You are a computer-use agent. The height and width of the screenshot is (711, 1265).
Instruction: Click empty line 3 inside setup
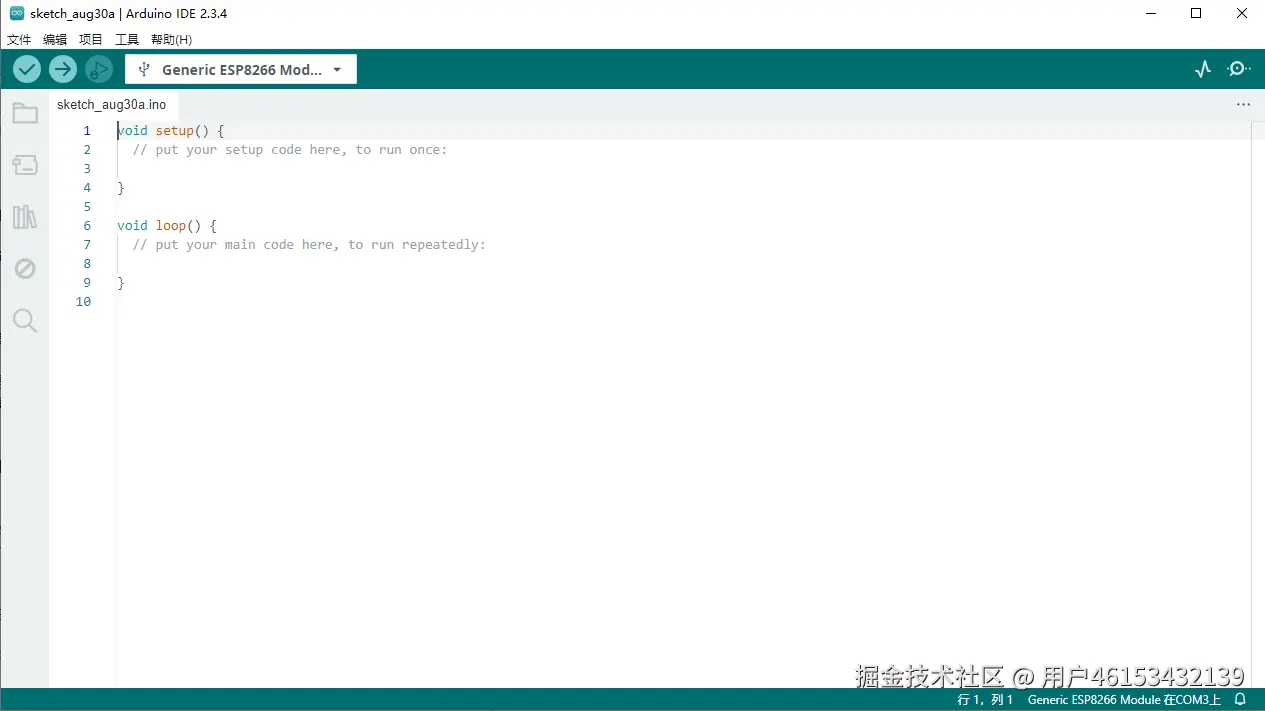pos(683,169)
